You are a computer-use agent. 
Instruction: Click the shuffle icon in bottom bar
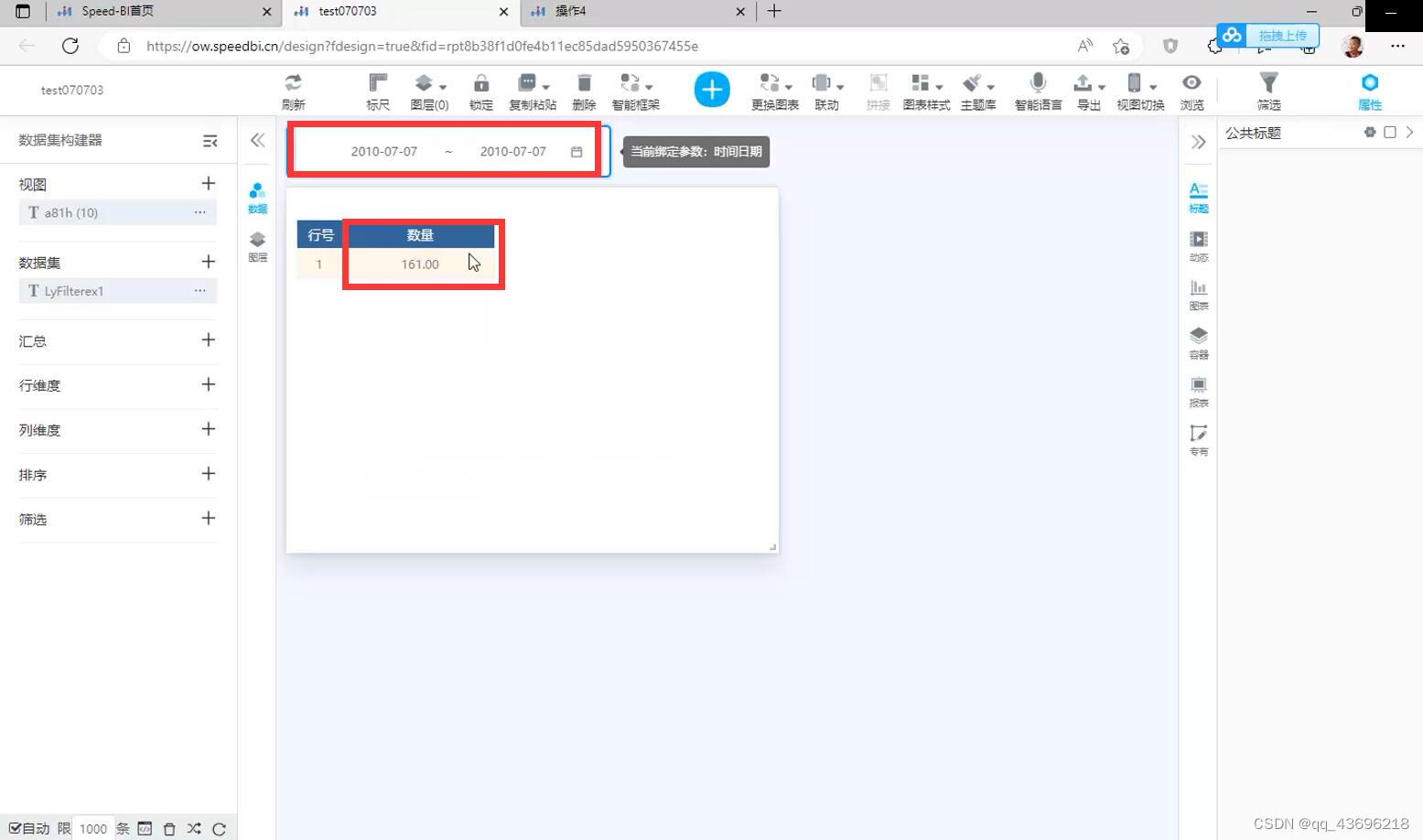(x=194, y=828)
